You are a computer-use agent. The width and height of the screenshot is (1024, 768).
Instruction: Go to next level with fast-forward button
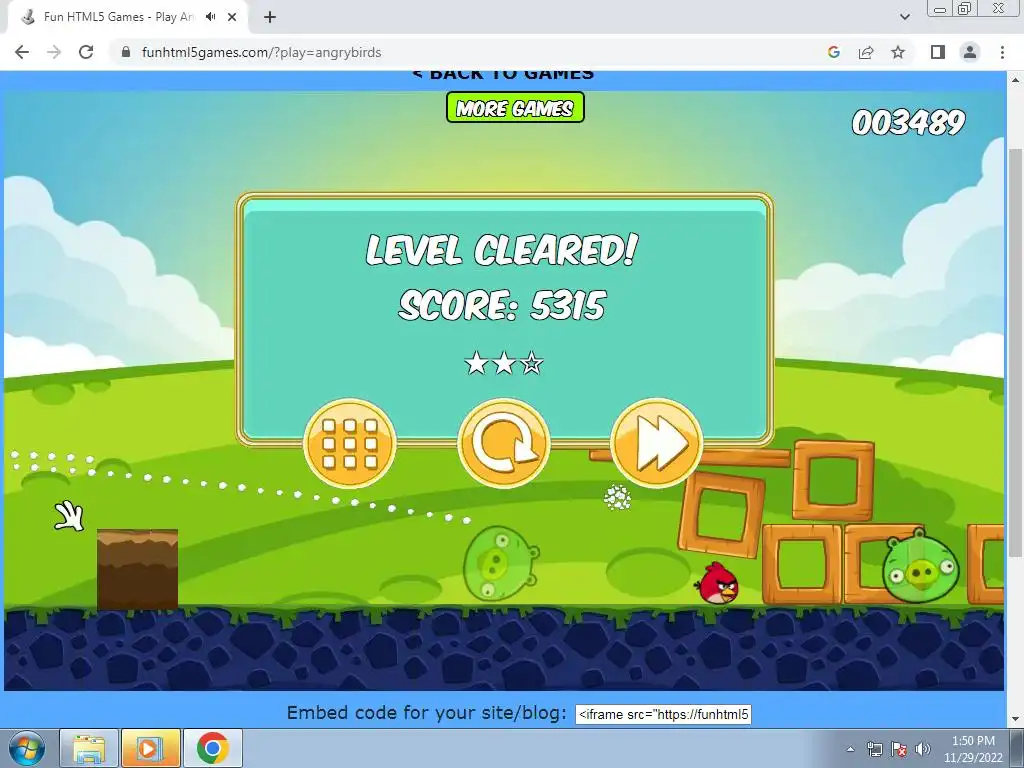tap(656, 443)
